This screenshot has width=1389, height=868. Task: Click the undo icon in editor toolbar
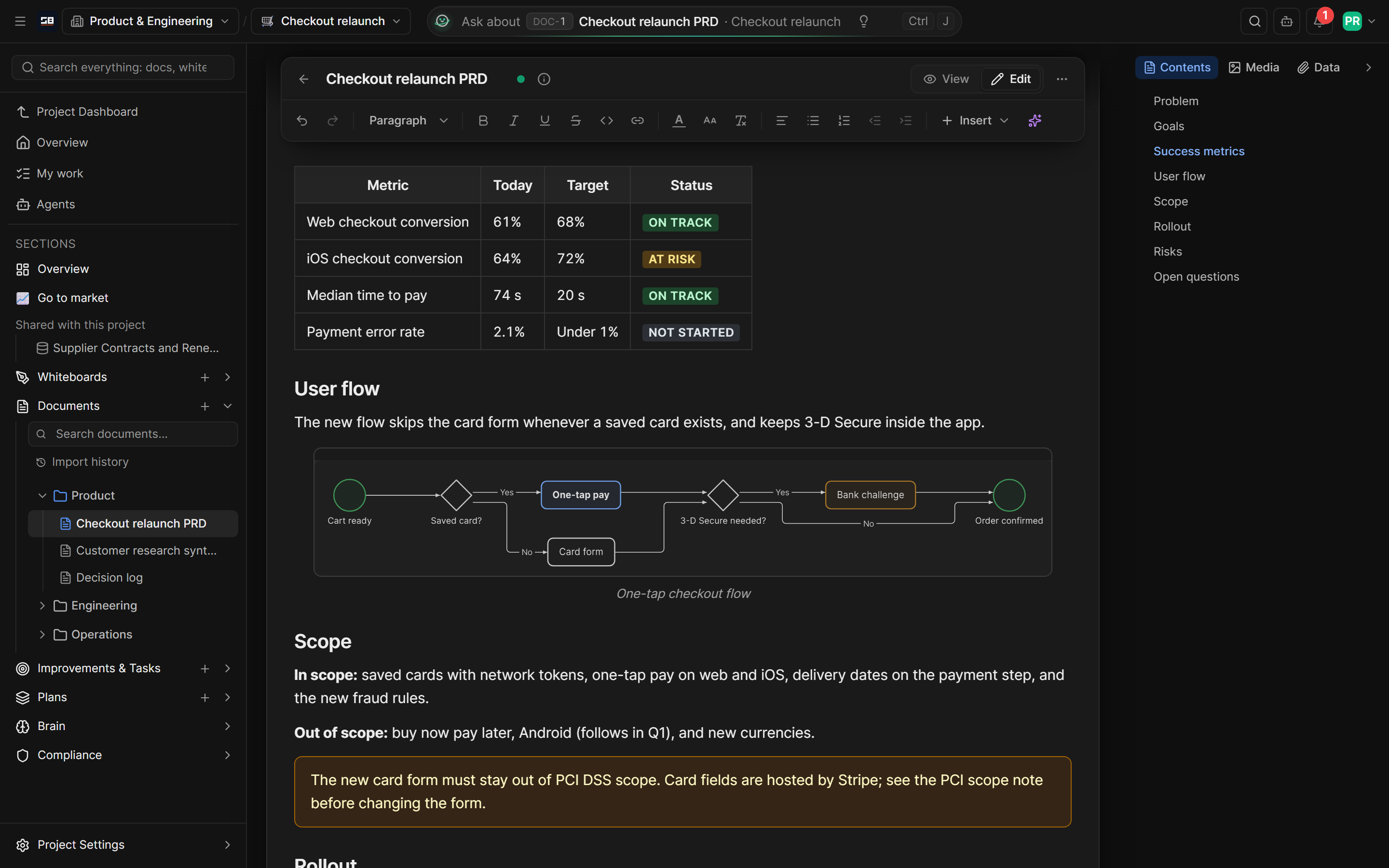[x=302, y=121]
